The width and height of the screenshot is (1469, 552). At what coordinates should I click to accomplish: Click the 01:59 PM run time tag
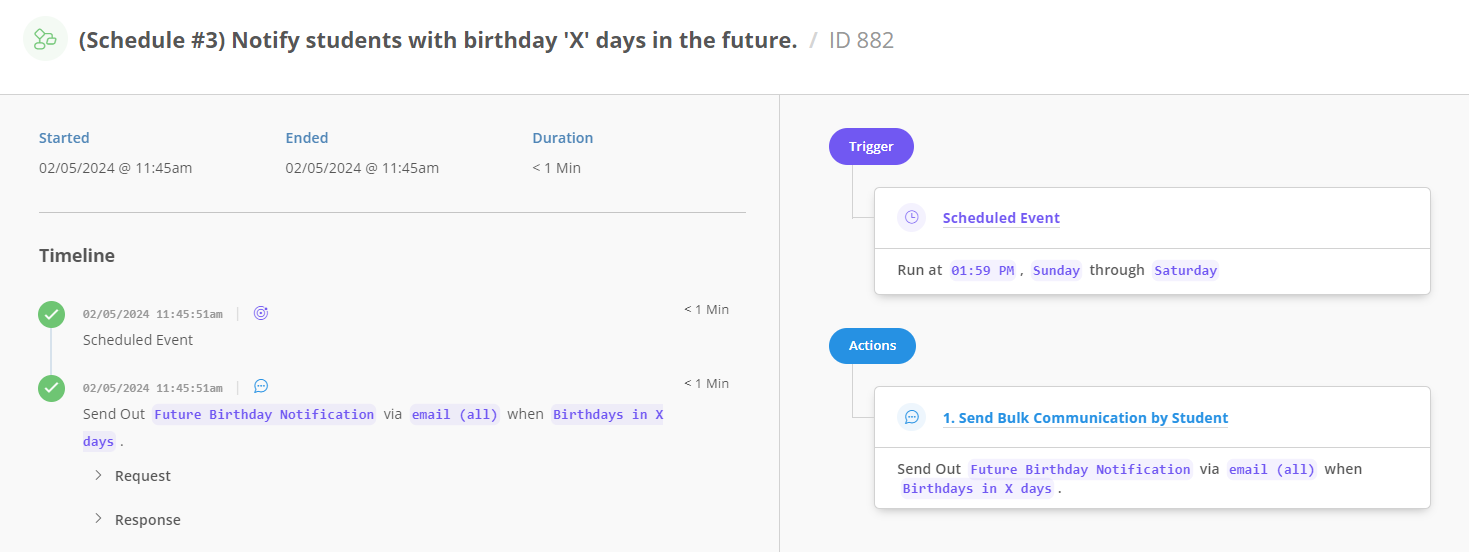click(982, 270)
